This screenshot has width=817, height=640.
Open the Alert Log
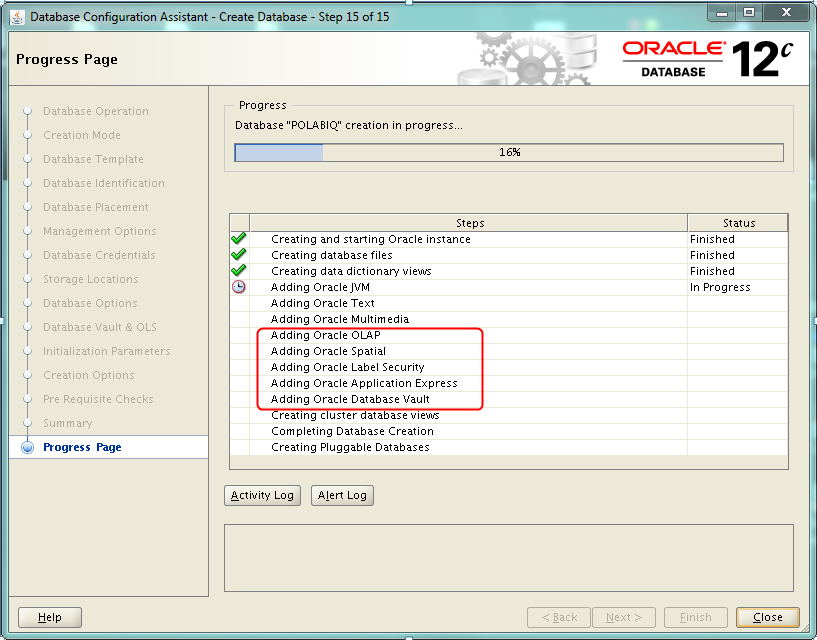pyautogui.click(x=342, y=495)
